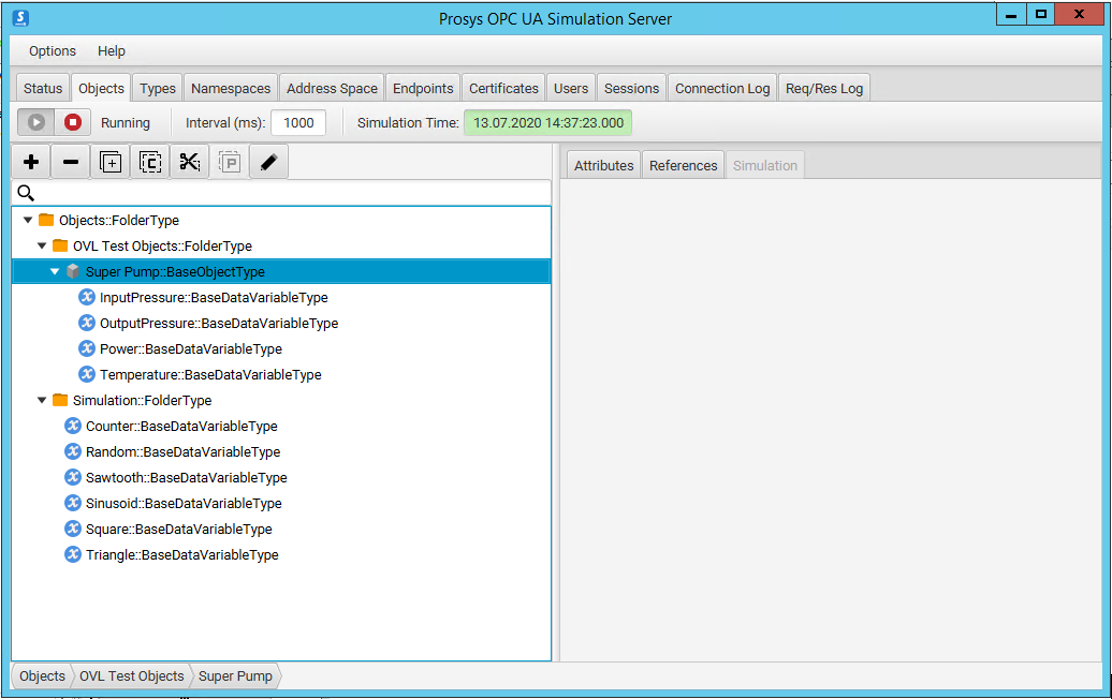Click the remove node minus icon
This screenshot has height=700, width=1112.
[x=69, y=161]
